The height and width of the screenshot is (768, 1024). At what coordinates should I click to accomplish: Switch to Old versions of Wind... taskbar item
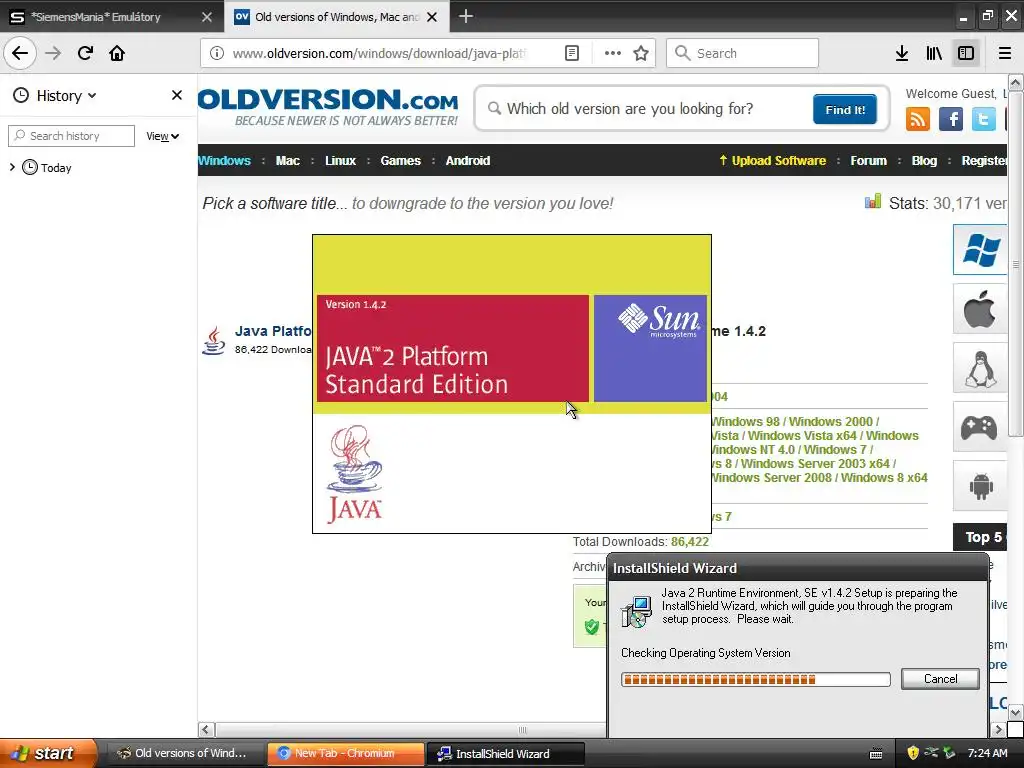(x=184, y=753)
